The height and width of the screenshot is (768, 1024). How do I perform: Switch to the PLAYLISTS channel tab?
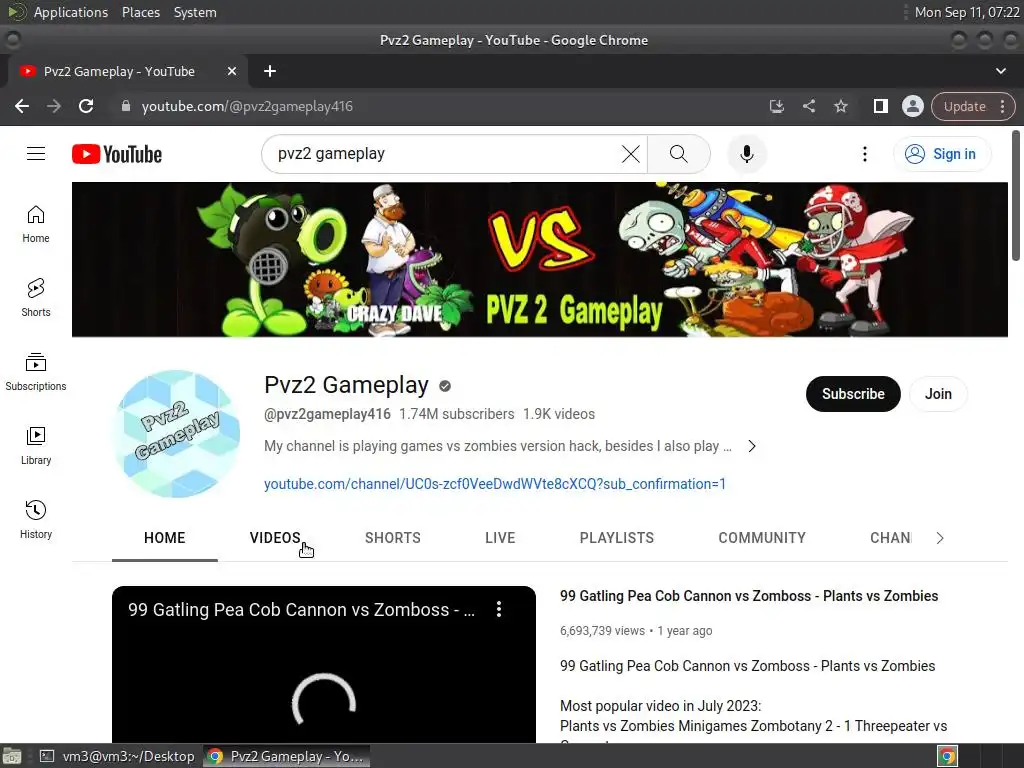pos(616,538)
